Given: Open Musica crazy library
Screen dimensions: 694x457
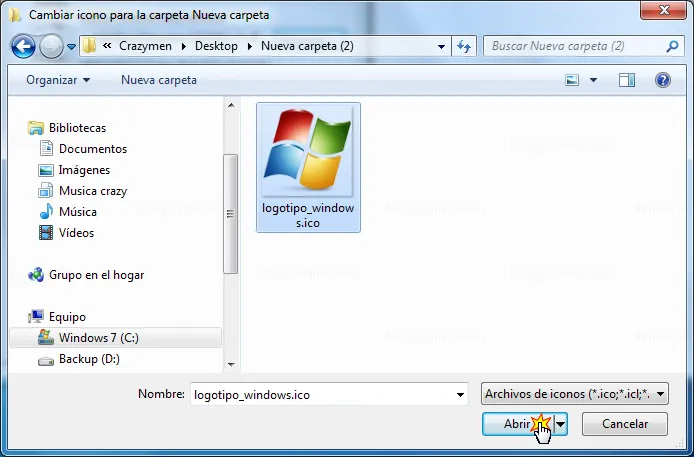Looking at the screenshot, I should pyautogui.click(x=83, y=191).
